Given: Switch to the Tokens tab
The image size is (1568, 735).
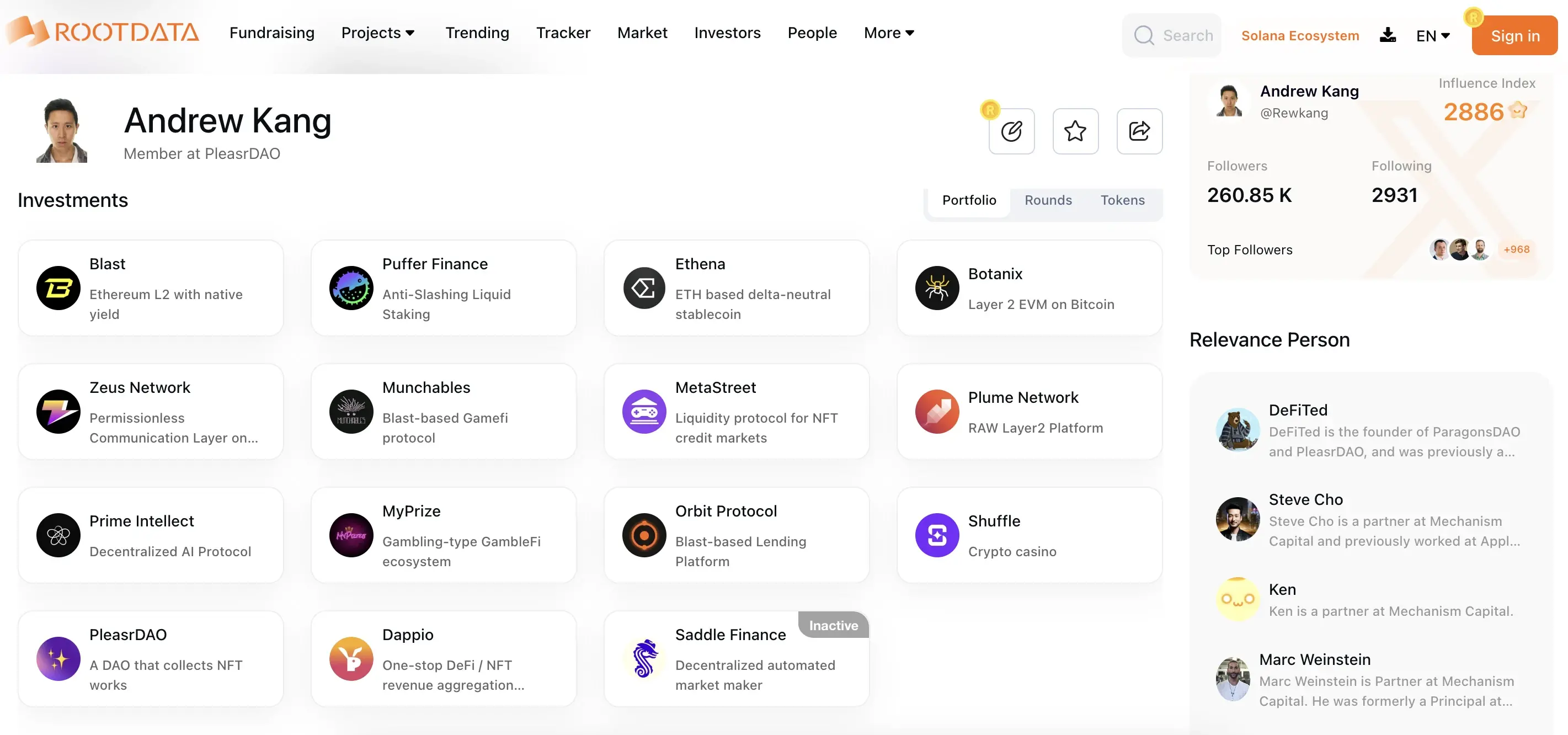Looking at the screenshot, I should pyautogui.click(x=1122, y=200).
